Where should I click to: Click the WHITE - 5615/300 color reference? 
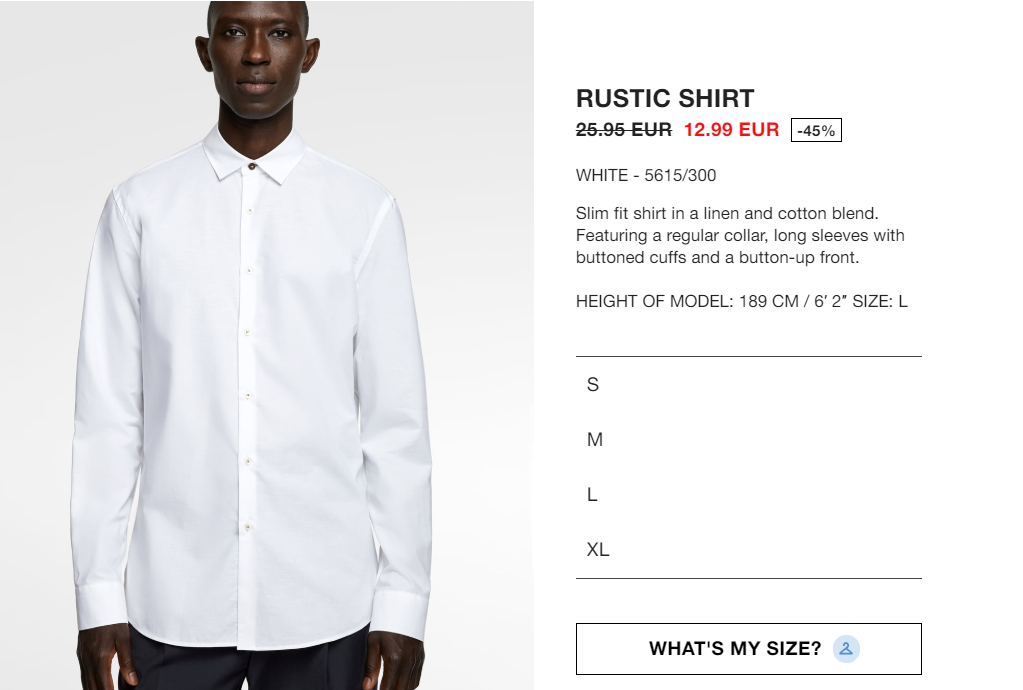(x=646, y=175)
